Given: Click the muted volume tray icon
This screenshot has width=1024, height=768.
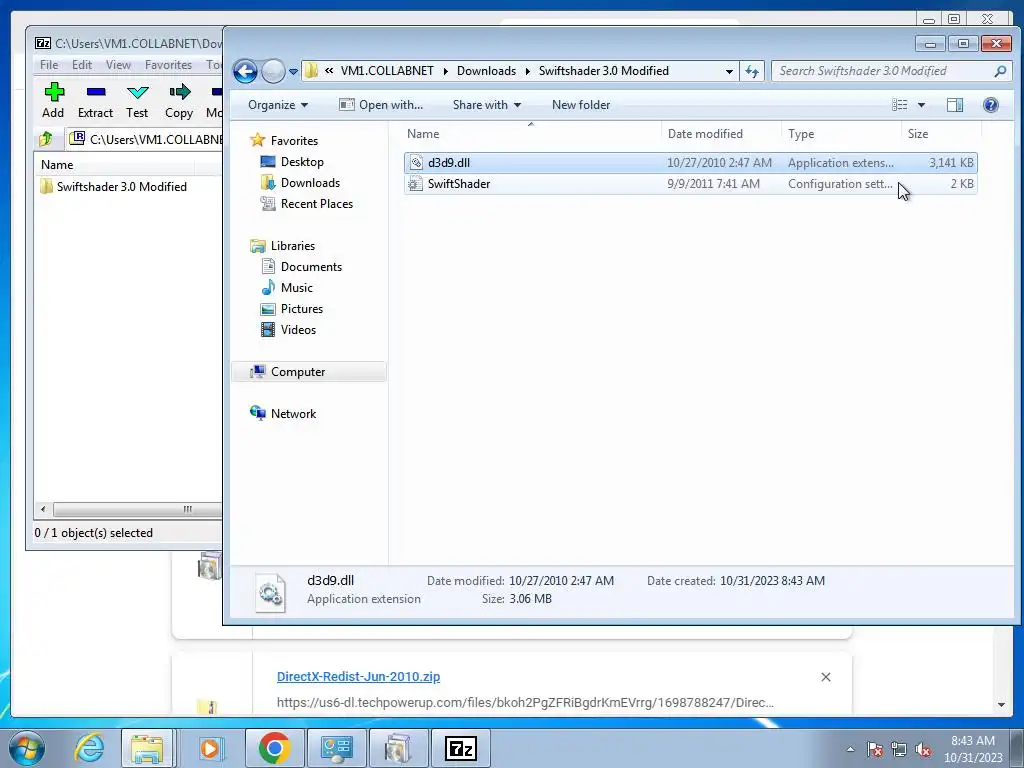Looking at the screenshot, I should 923,749.
